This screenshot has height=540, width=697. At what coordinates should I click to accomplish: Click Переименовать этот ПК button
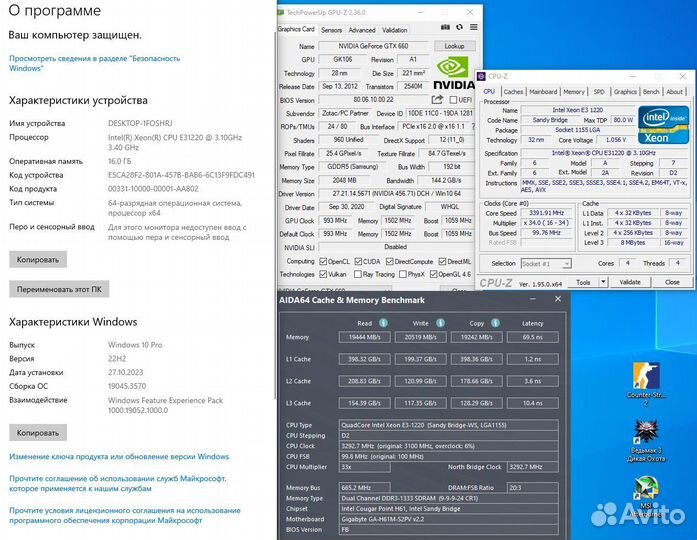tap(59, 289)
